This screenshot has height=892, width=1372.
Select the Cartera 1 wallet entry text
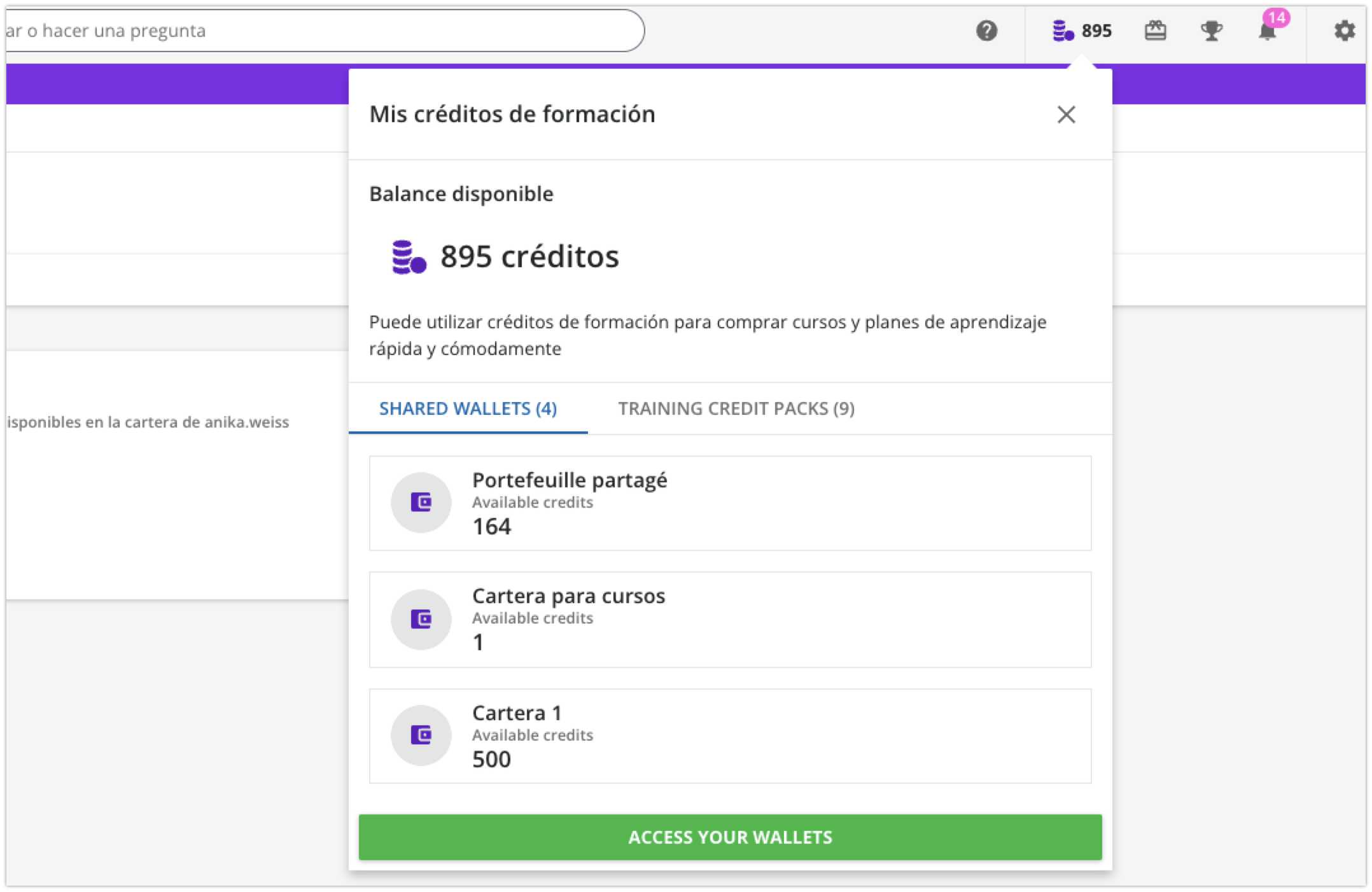click(x=517, y=713)
